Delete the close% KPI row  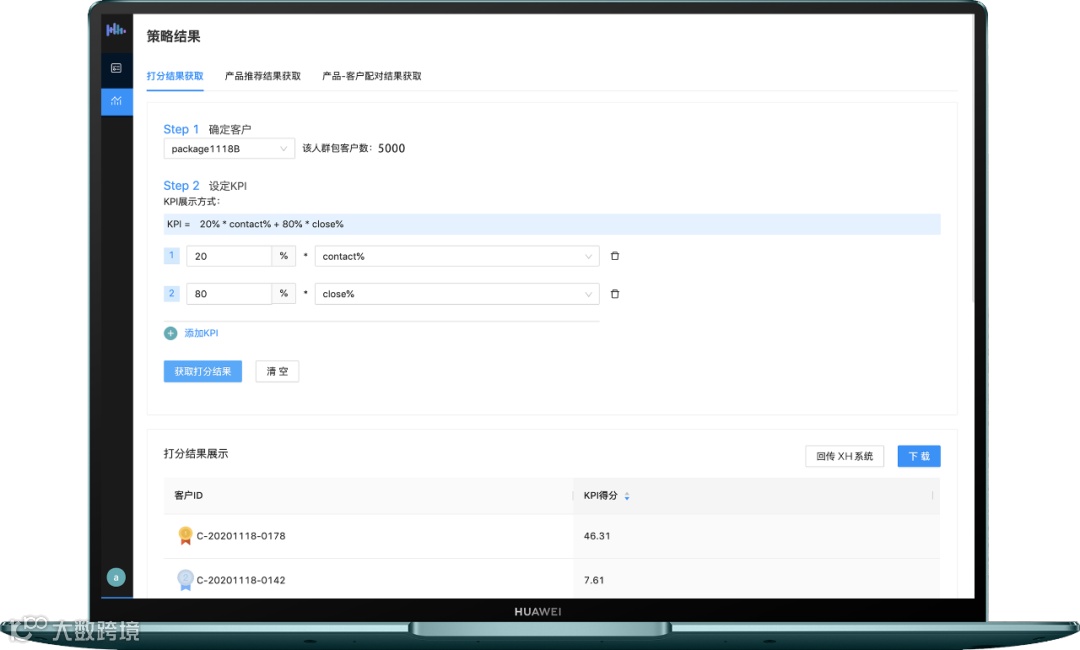click(x=615, y=294)
